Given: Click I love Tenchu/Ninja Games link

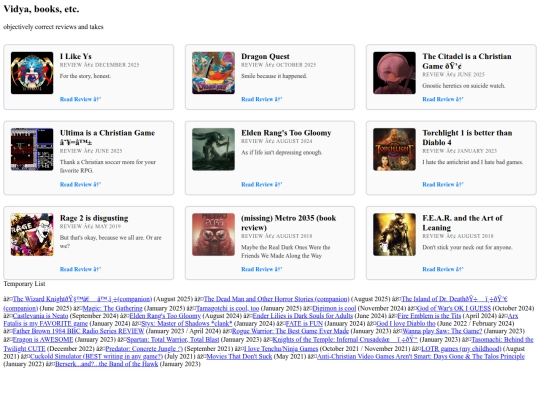Looking at the screenshot, I should coord(281,349).
